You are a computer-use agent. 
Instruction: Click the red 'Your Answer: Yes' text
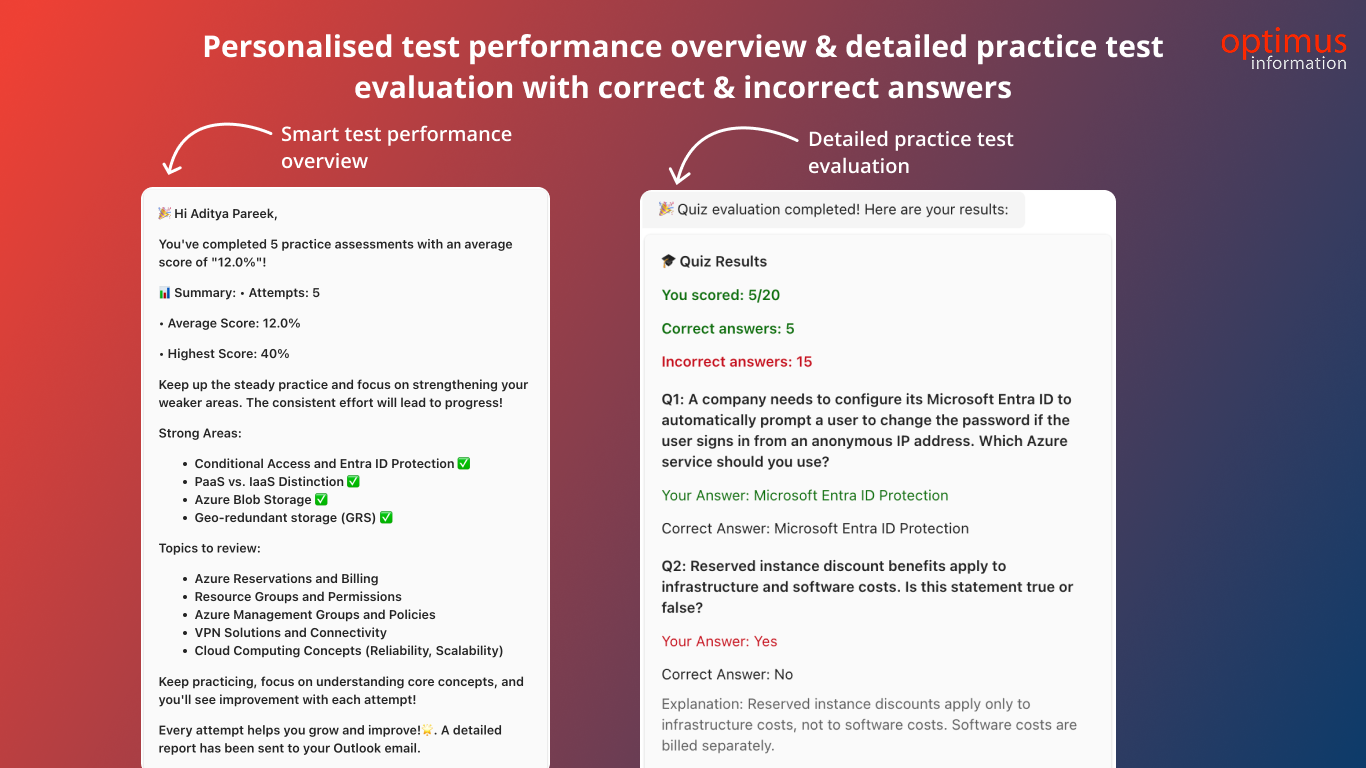719,641
